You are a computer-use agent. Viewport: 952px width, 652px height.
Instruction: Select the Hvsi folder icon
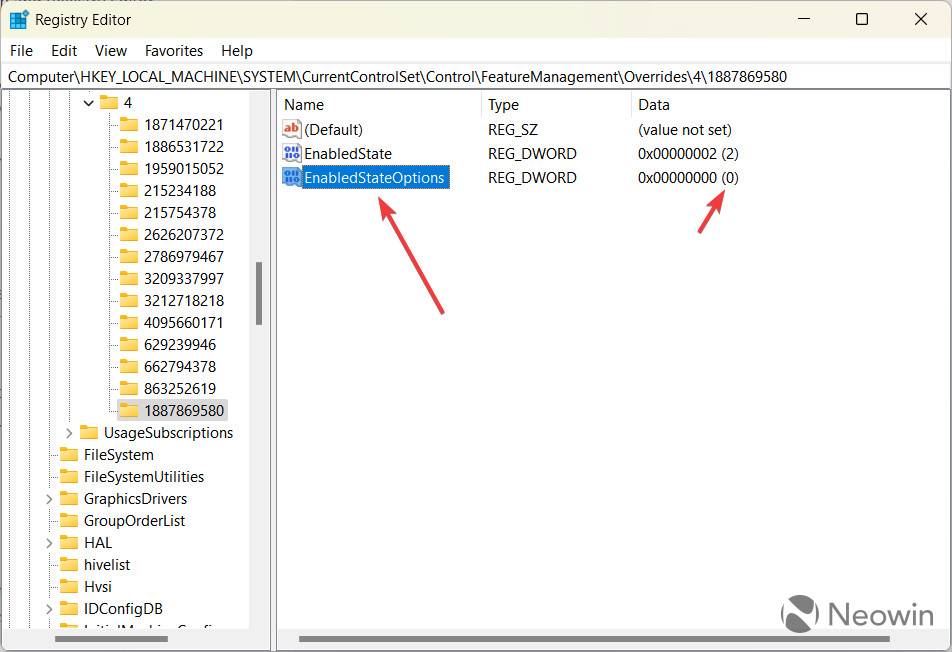(69, 586)
